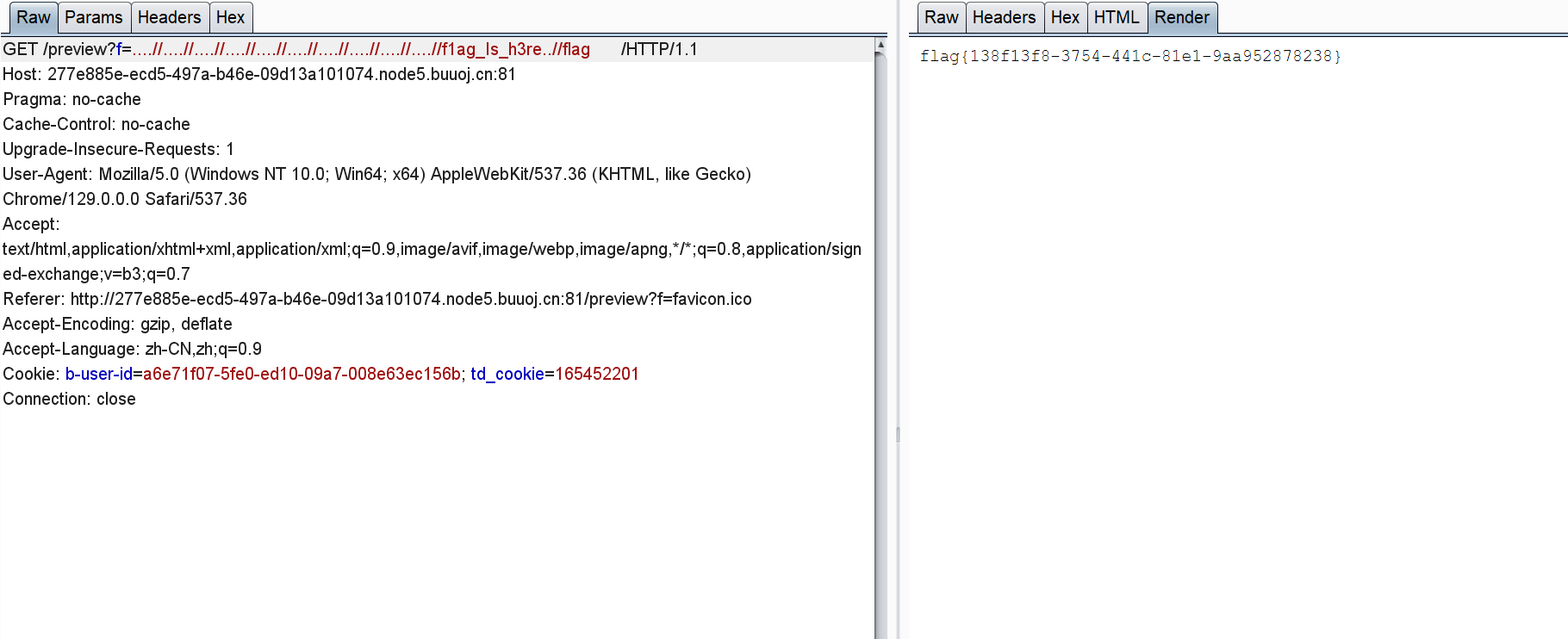Click the Cache-Control: no-cache line
Image resolution: width=1568 pixels, height=639 pixels.
96,124
